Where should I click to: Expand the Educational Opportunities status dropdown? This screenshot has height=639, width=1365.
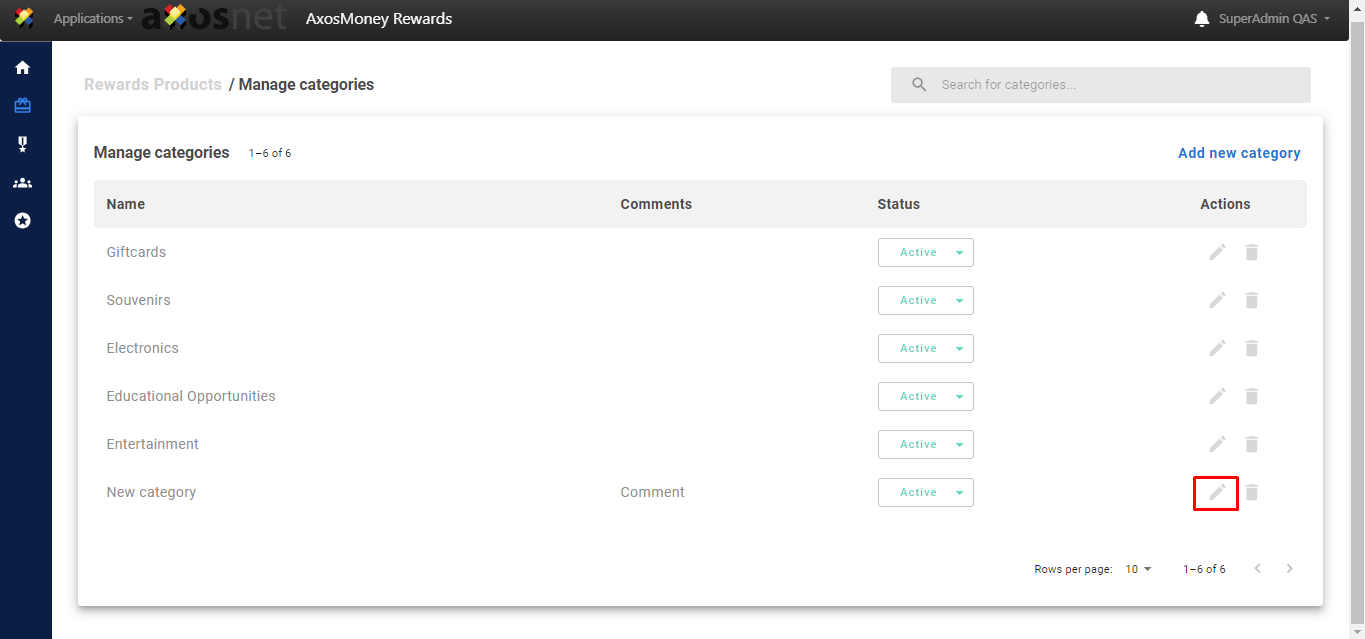(925, 396)
